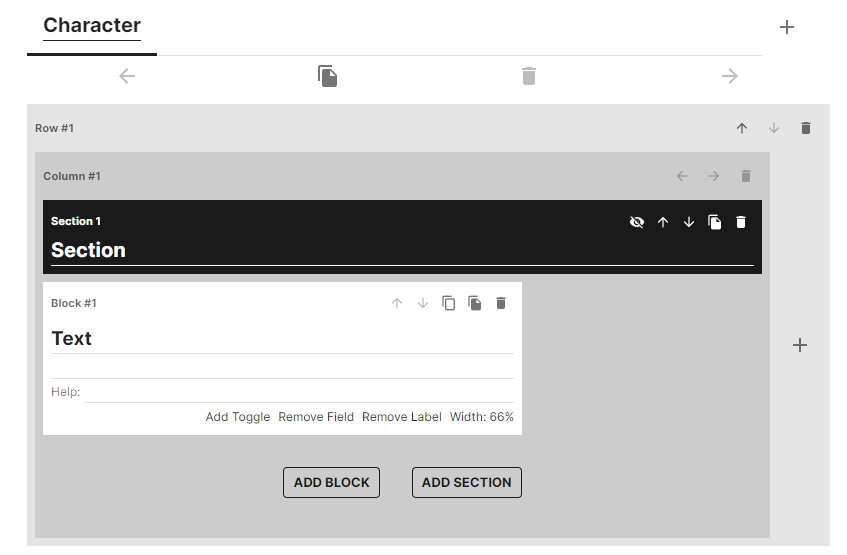Click the empty field under Text label
The image size is (847, 555).
pos(283,369)
